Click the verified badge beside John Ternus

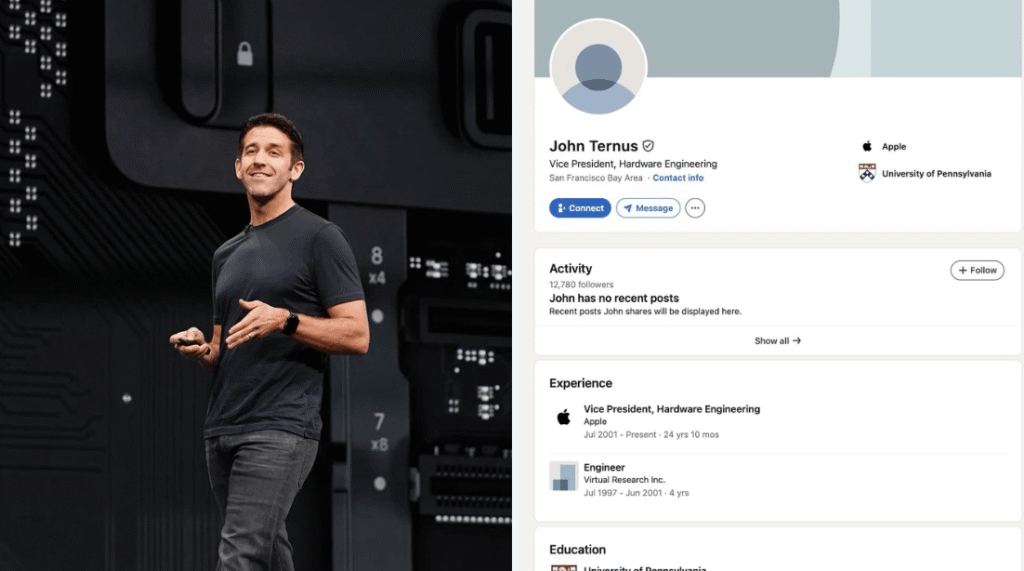click(x=648, y=146)
